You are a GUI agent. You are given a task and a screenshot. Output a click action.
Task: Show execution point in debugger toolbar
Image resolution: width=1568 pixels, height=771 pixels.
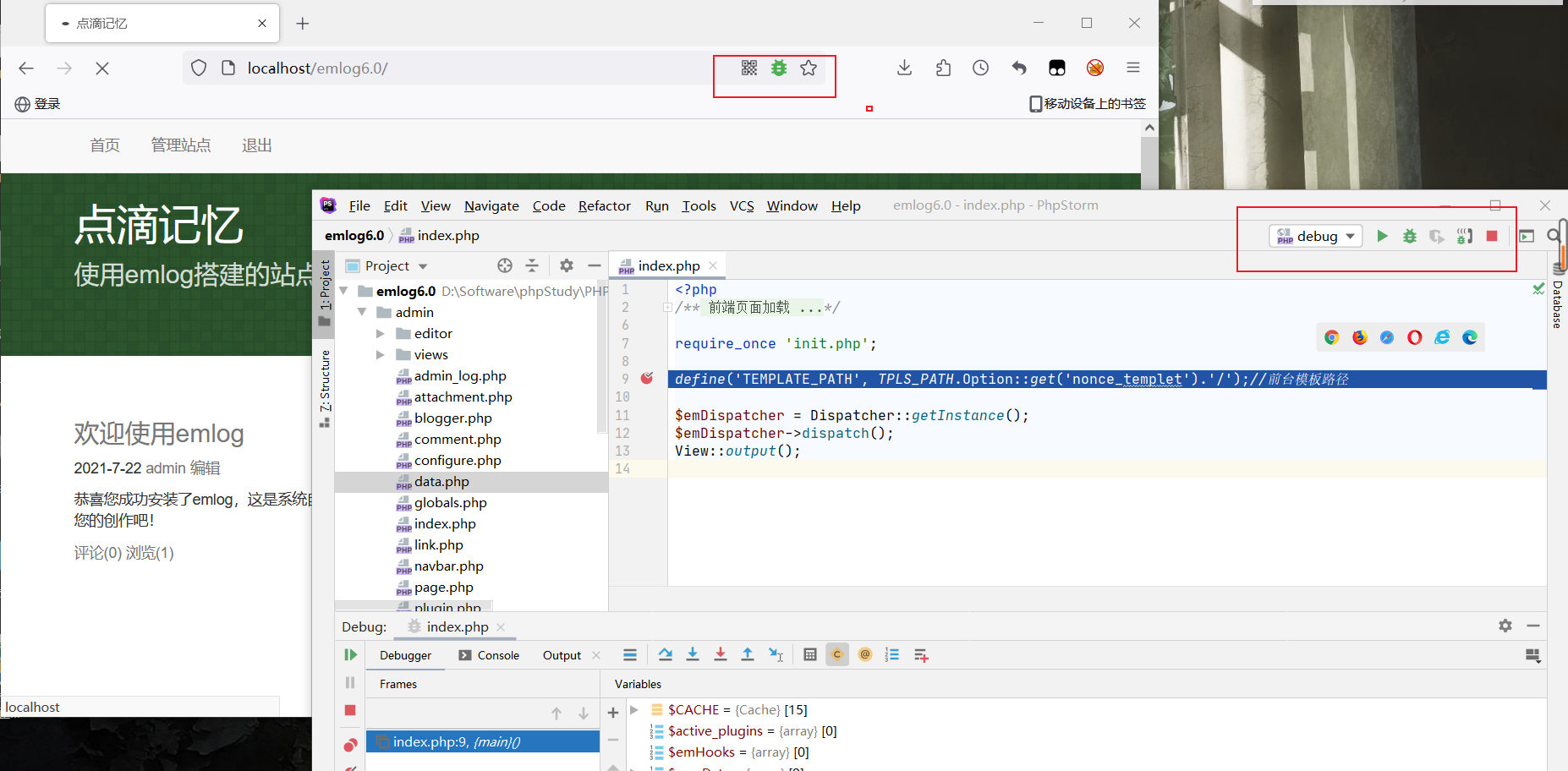(630, 654)
